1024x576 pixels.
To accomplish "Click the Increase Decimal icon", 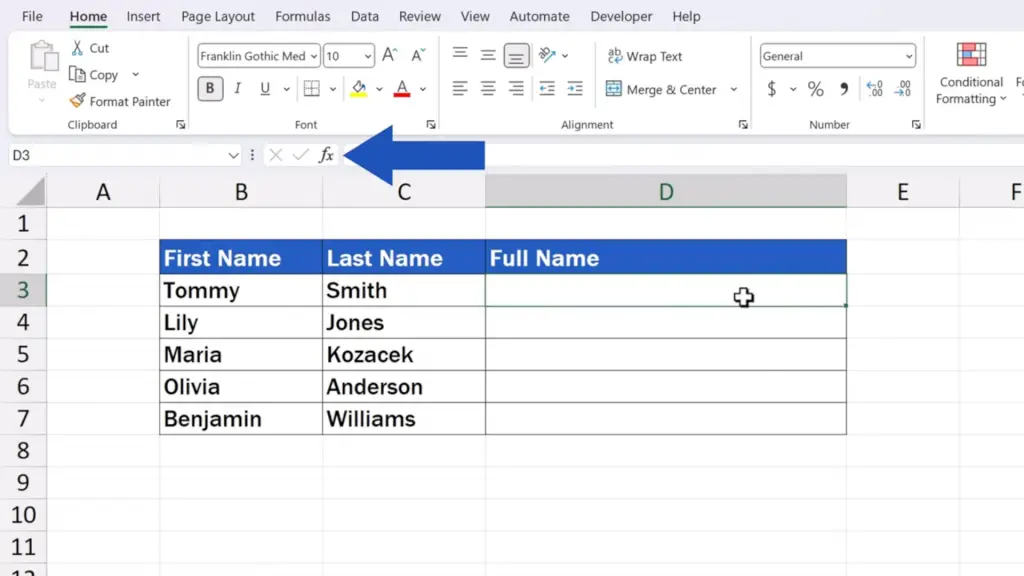I will tap(874, 88).
